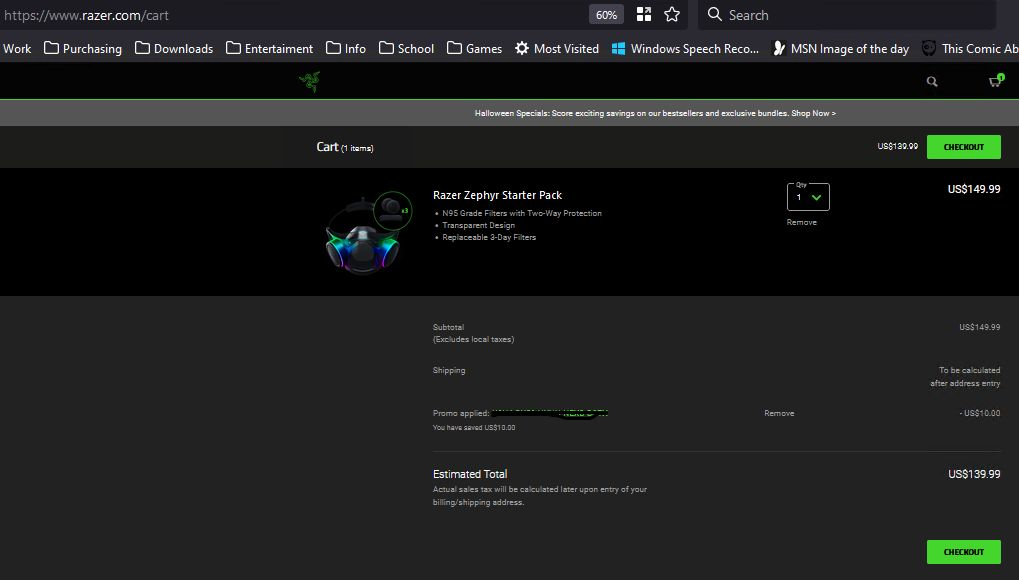Open the shopping cart icon
Screen dimensions: 1019x580
pyautogui.click(x=996, y=81)
